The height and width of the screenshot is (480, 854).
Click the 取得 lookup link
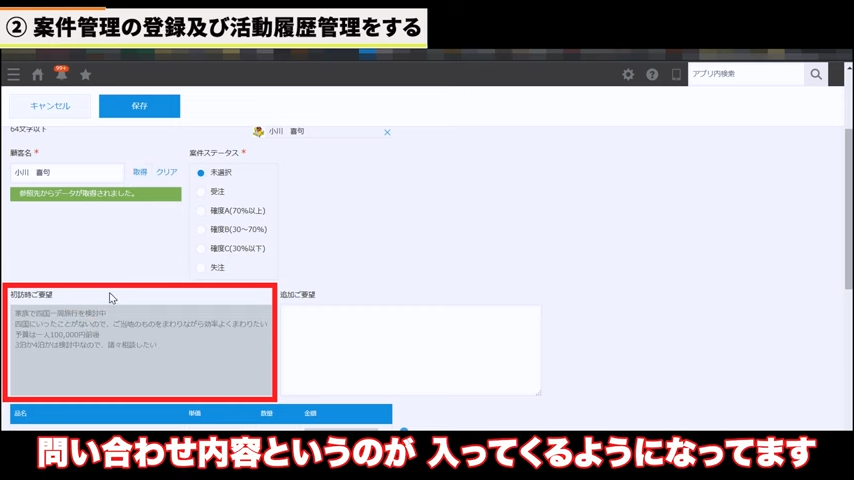140,172
